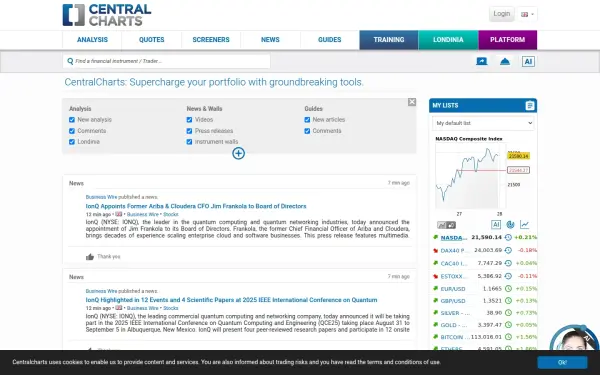Click the bell-shaped alerts icon

pos(505,61)
